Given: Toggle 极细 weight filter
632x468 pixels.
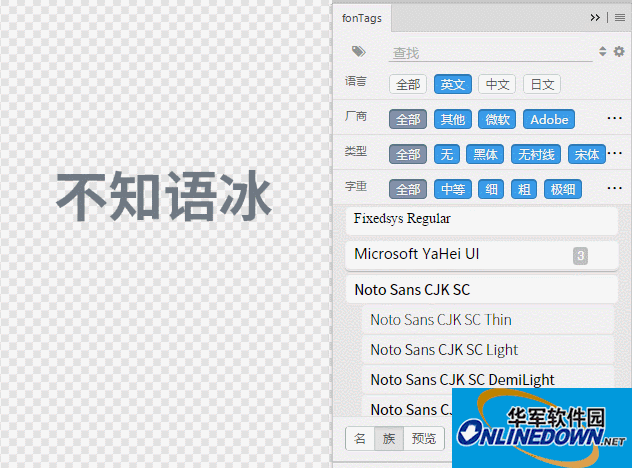Looking at the screenshot, I should tap(563, 189).
